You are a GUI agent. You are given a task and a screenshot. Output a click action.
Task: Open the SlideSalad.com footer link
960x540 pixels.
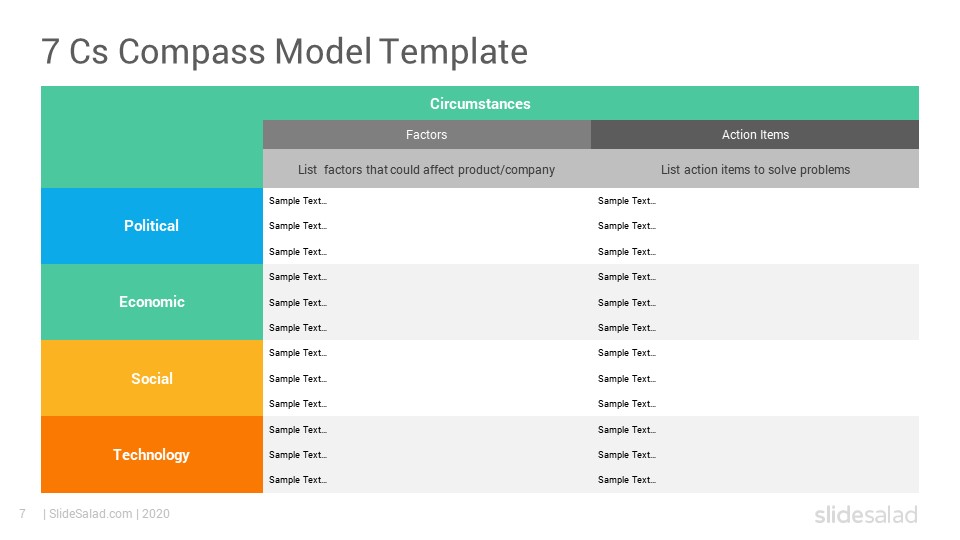click(x=91, y=514)
